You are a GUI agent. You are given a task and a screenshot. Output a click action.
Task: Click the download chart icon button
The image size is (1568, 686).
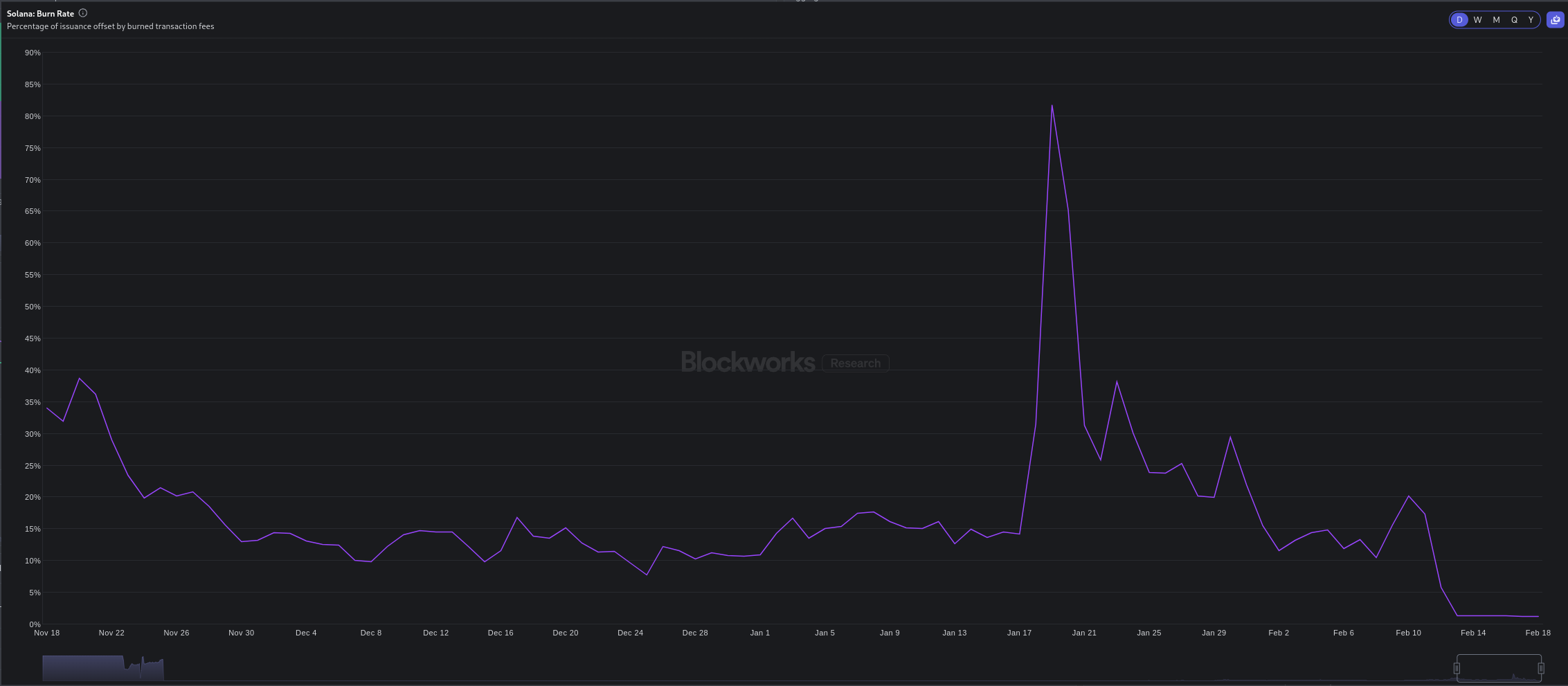coord(1555,20)
